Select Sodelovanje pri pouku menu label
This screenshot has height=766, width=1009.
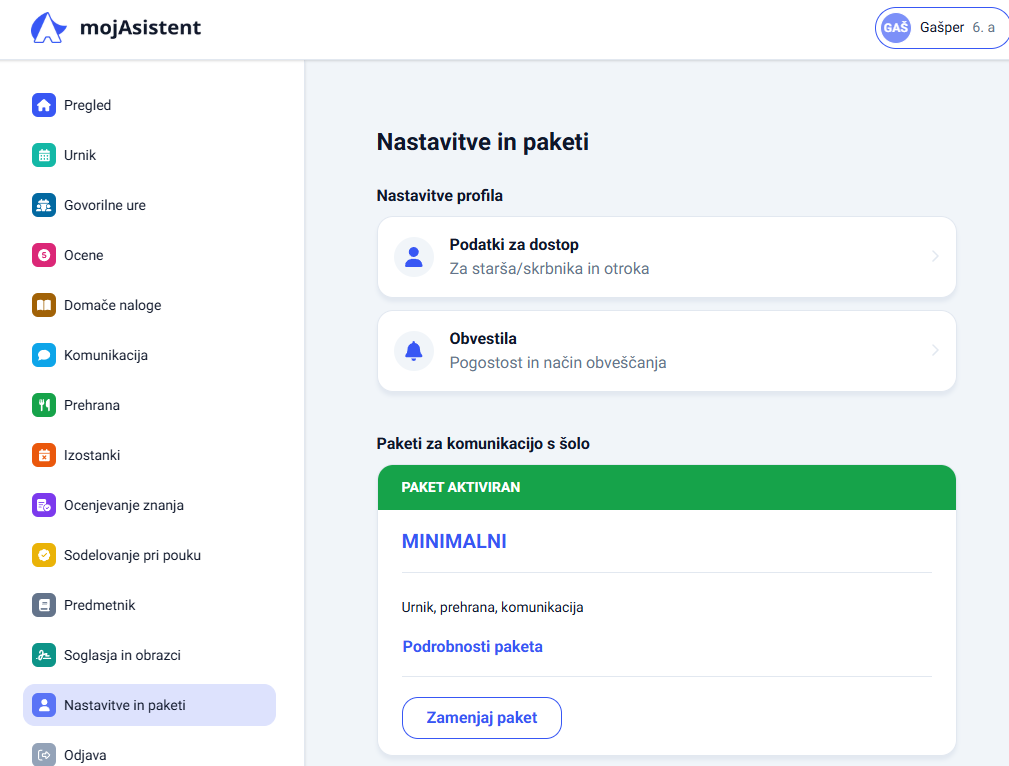(133, 556)
